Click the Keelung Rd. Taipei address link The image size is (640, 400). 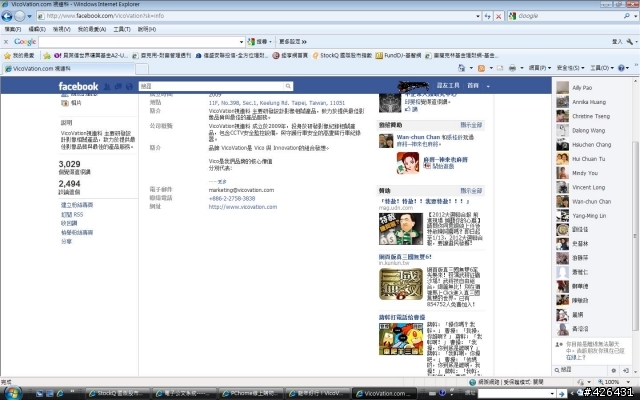click(x=277, y=103)
